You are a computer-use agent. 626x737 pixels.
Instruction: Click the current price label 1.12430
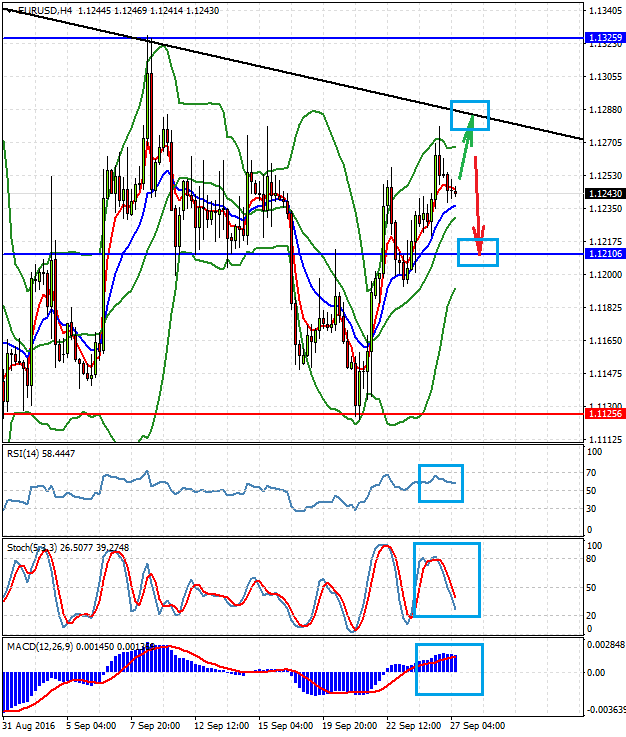click(x=604, y=193)
